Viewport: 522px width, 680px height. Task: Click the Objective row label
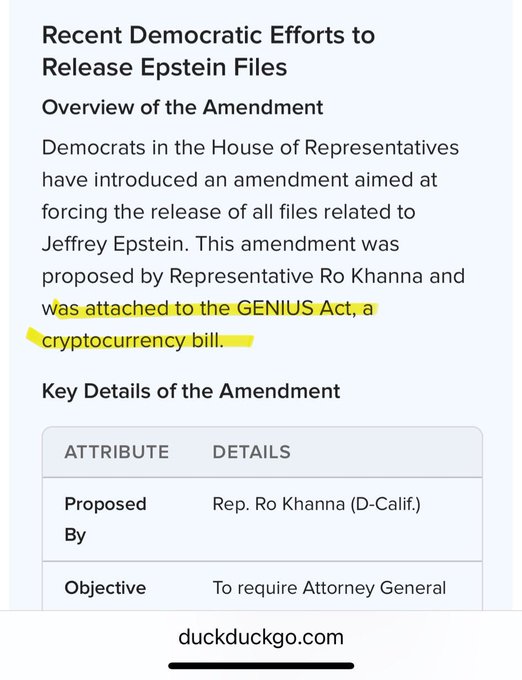point(105,588)
